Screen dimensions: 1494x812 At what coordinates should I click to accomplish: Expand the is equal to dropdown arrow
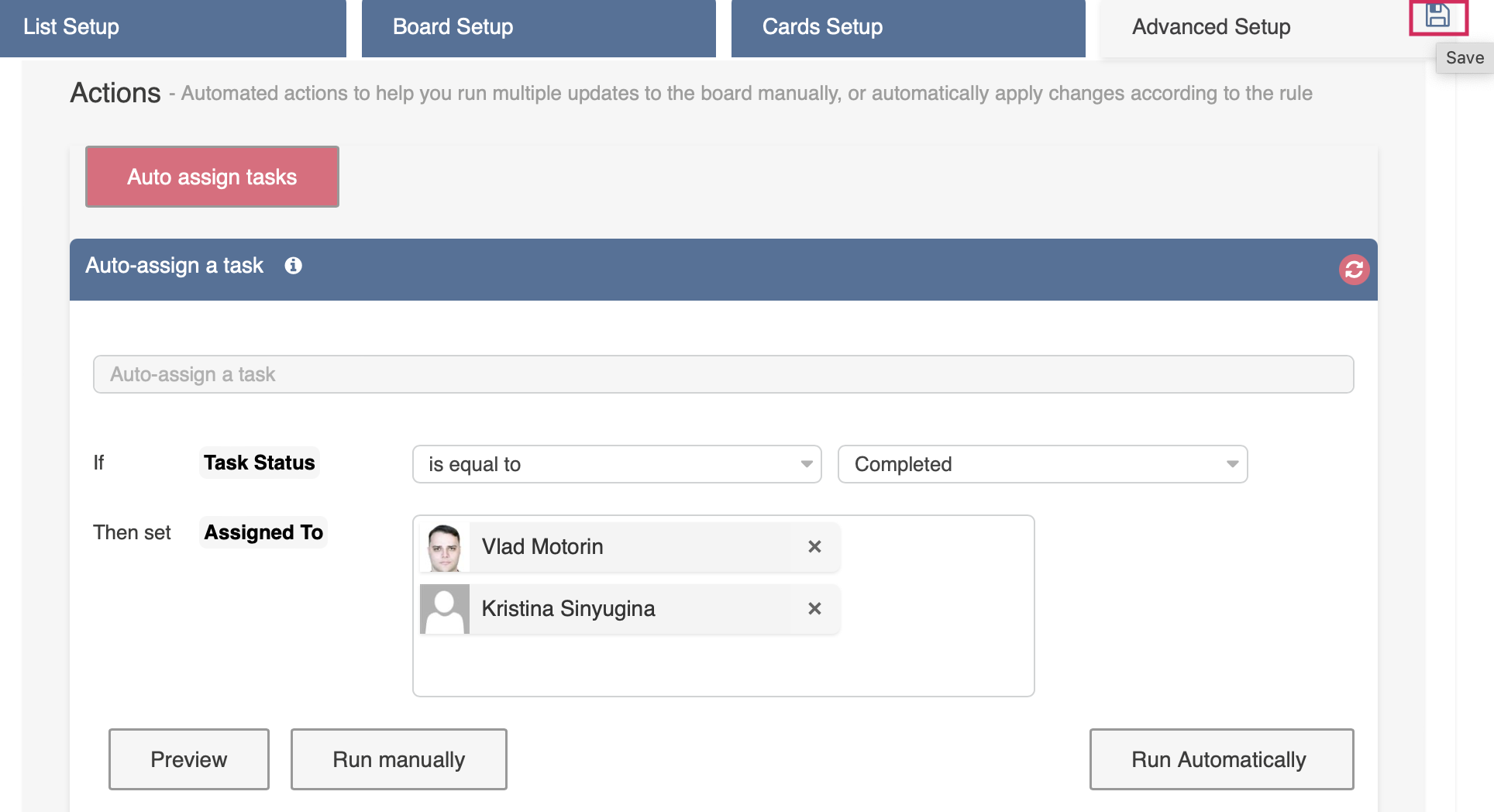point(806,464)
